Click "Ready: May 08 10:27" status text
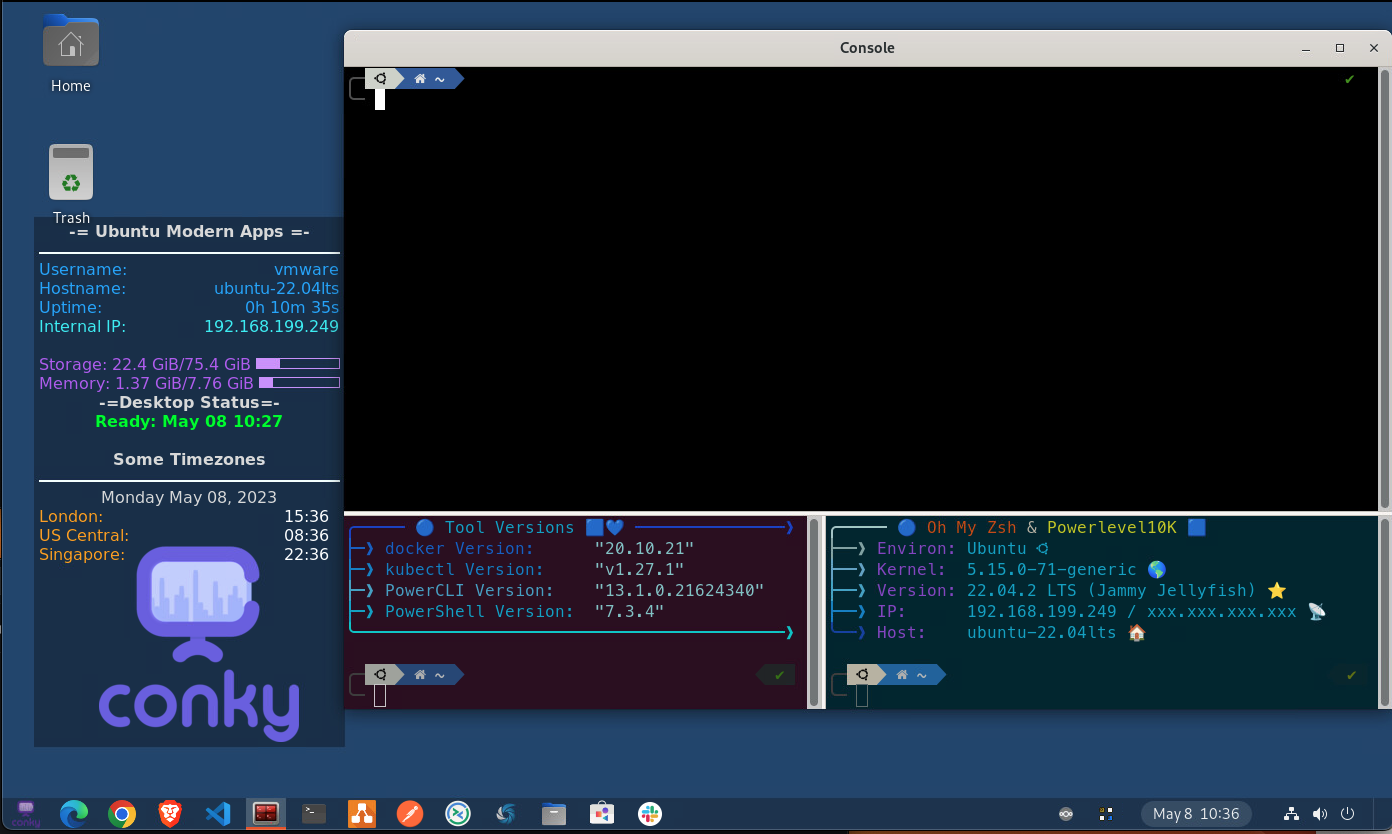 189,422
